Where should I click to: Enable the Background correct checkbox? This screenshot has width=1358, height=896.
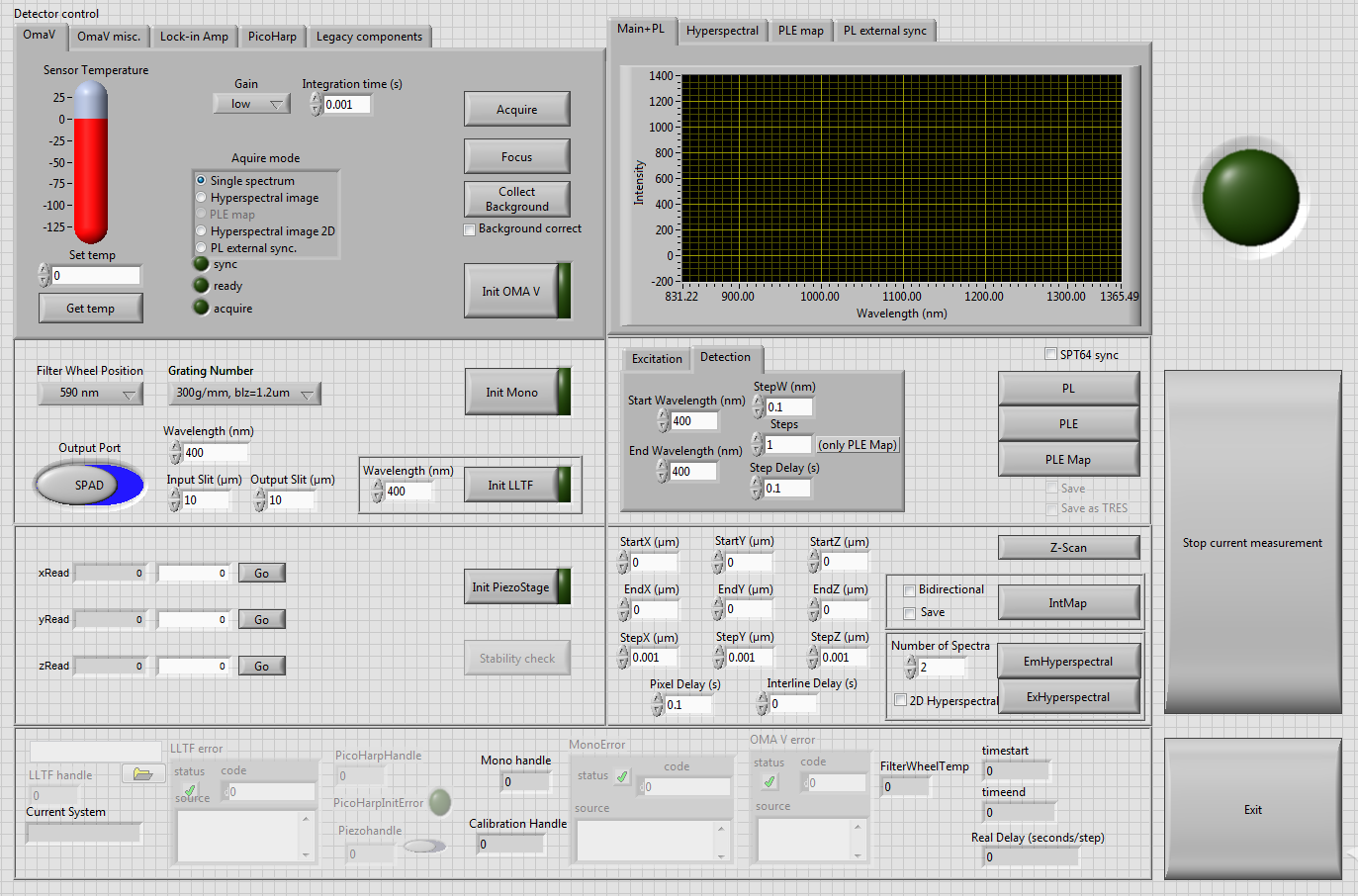pos(470,229)
